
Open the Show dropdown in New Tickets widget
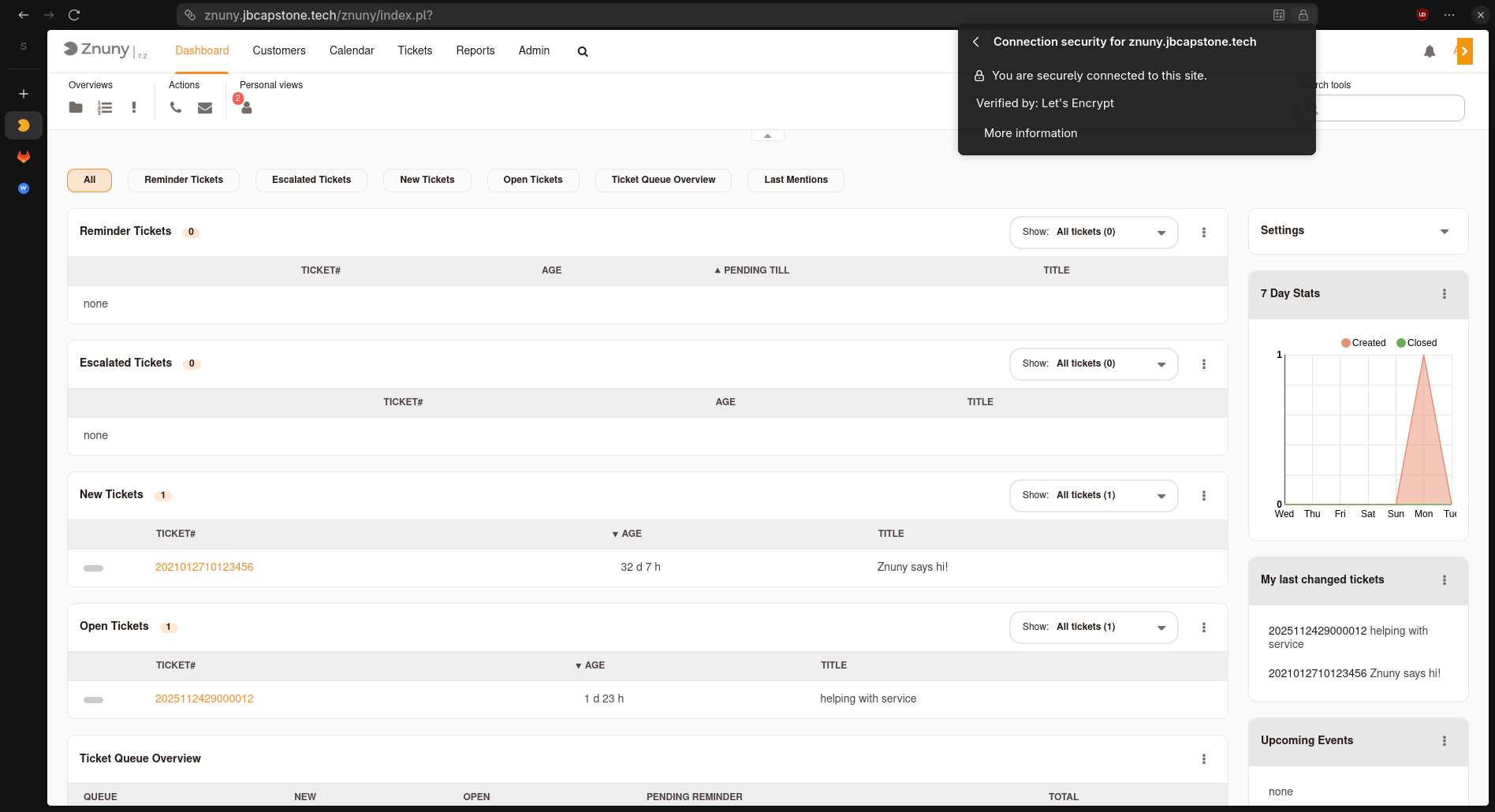point(1094,495)
